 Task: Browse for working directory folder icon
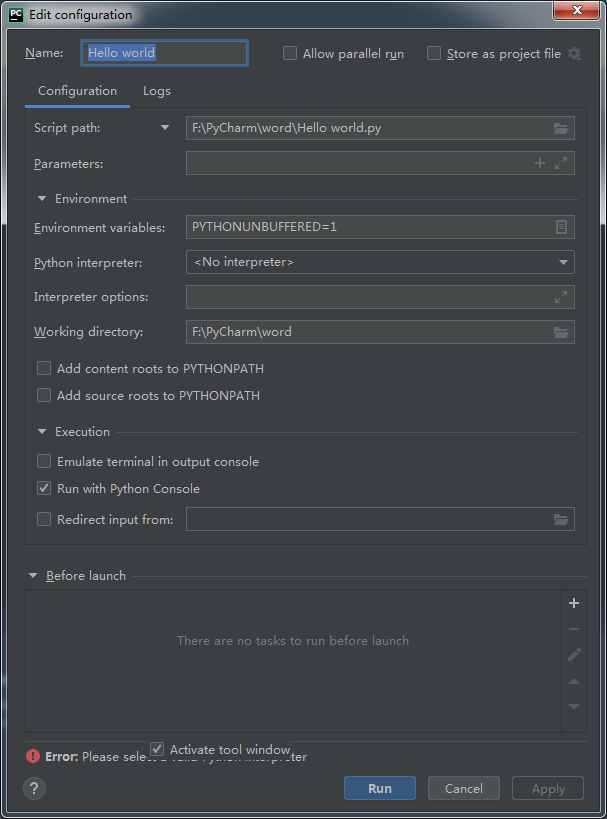coord(561,332)
